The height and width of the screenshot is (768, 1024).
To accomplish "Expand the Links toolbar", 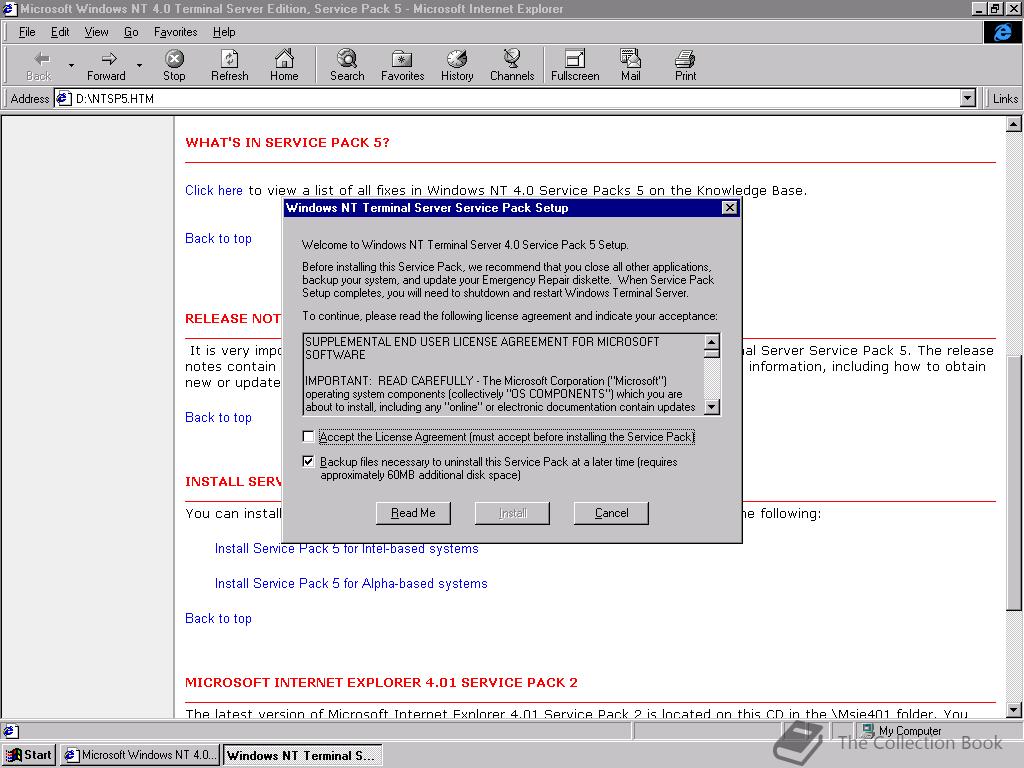I will (x=1005, y=99).
